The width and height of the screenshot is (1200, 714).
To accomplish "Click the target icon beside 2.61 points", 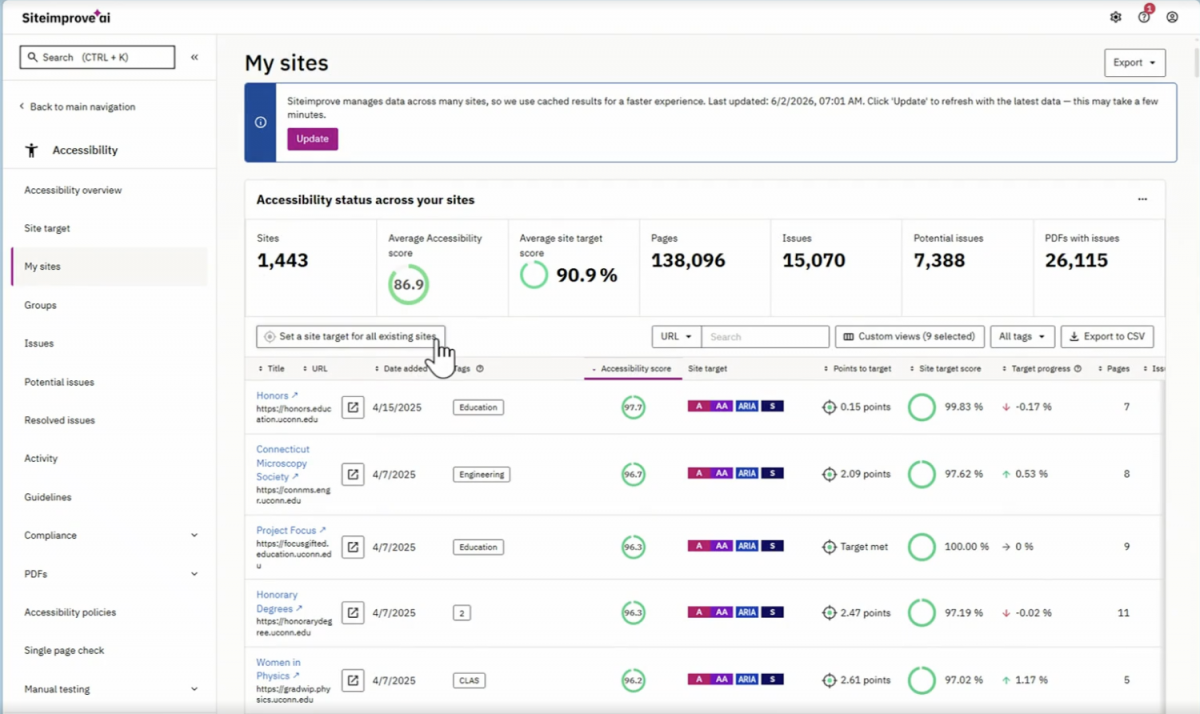I will [829, 680].
